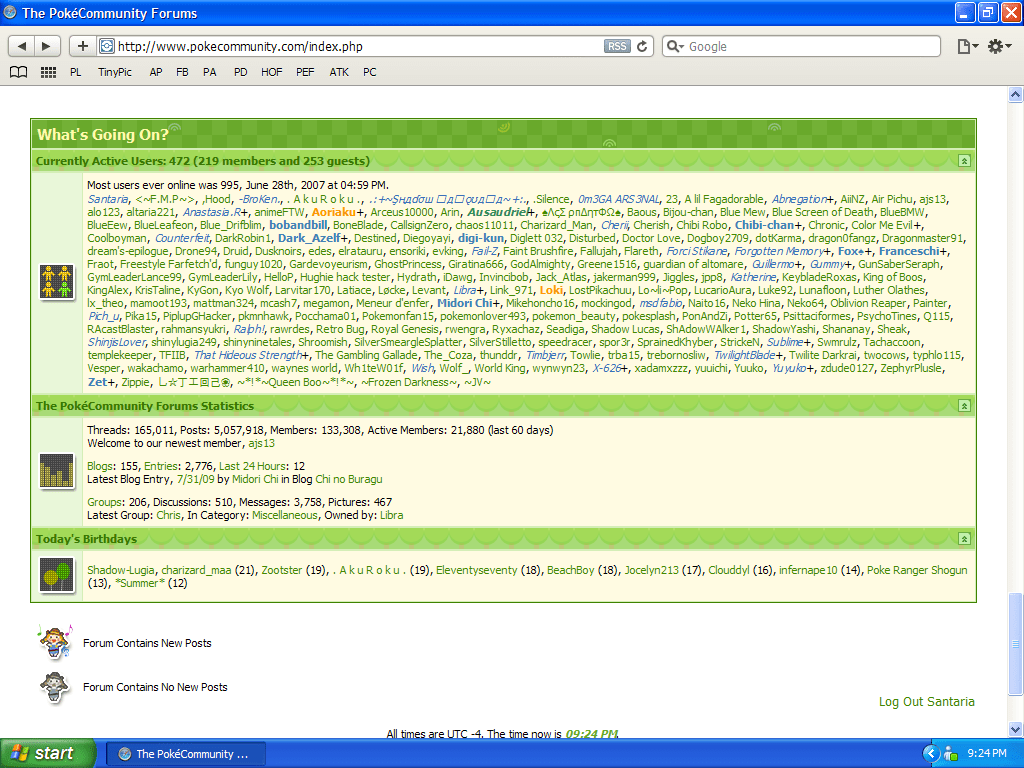1024x768 pixels.
Task: Open Santaria's user profile link
Action: point(108,199)
